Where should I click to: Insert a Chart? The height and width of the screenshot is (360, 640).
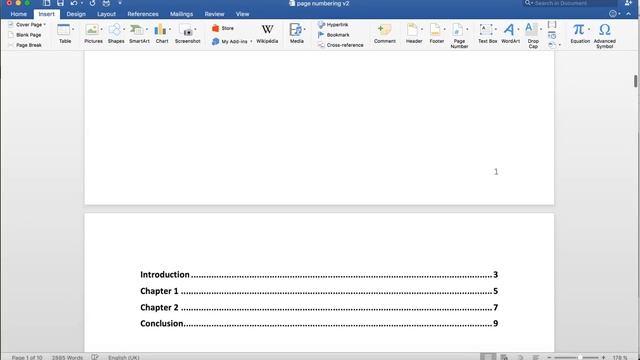[162, 33]
